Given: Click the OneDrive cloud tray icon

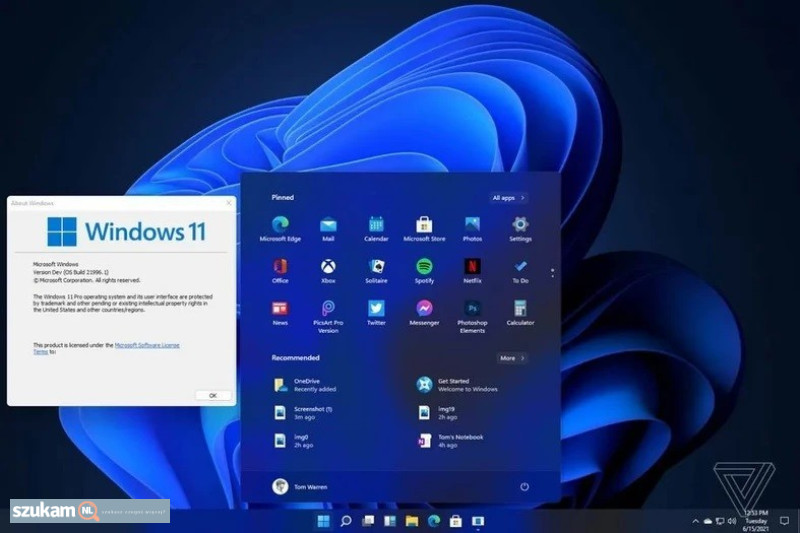Looking at the screenshot, I should point(708,521).
